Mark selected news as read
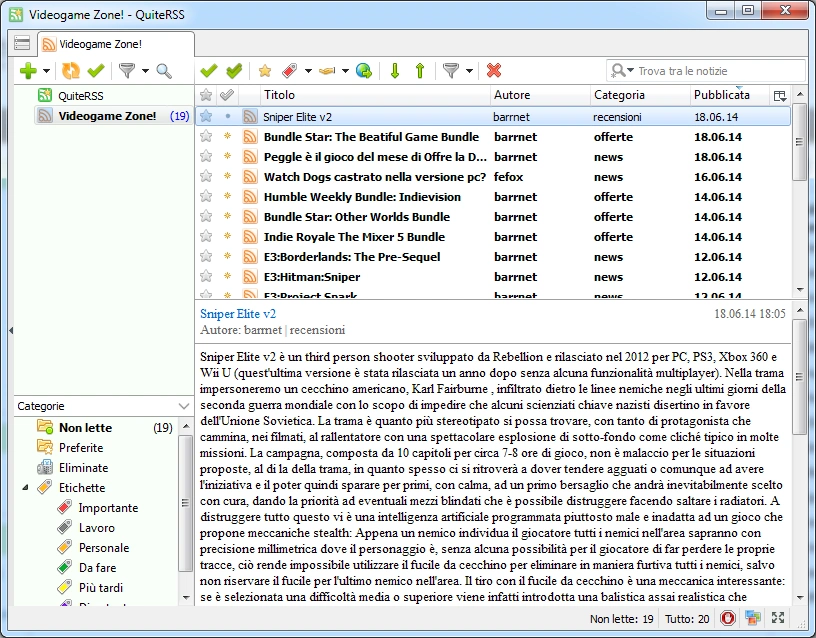Image resolution: width=816 pixels, height=638 pixels. point(209,71)
